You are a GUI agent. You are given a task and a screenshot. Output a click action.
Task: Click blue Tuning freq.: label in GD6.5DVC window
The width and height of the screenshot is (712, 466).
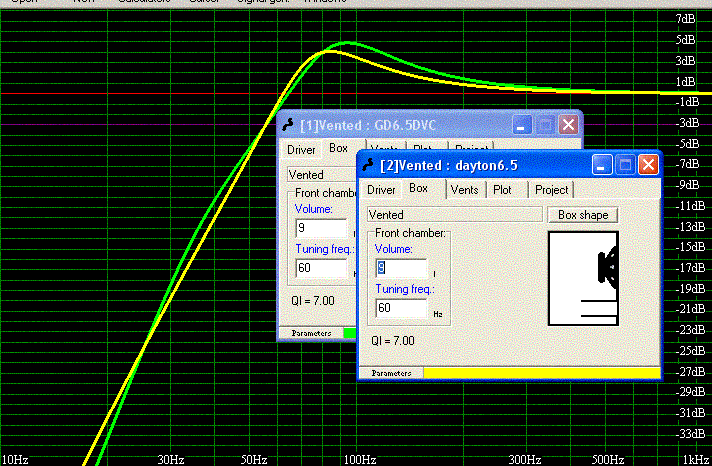(325, 249)
